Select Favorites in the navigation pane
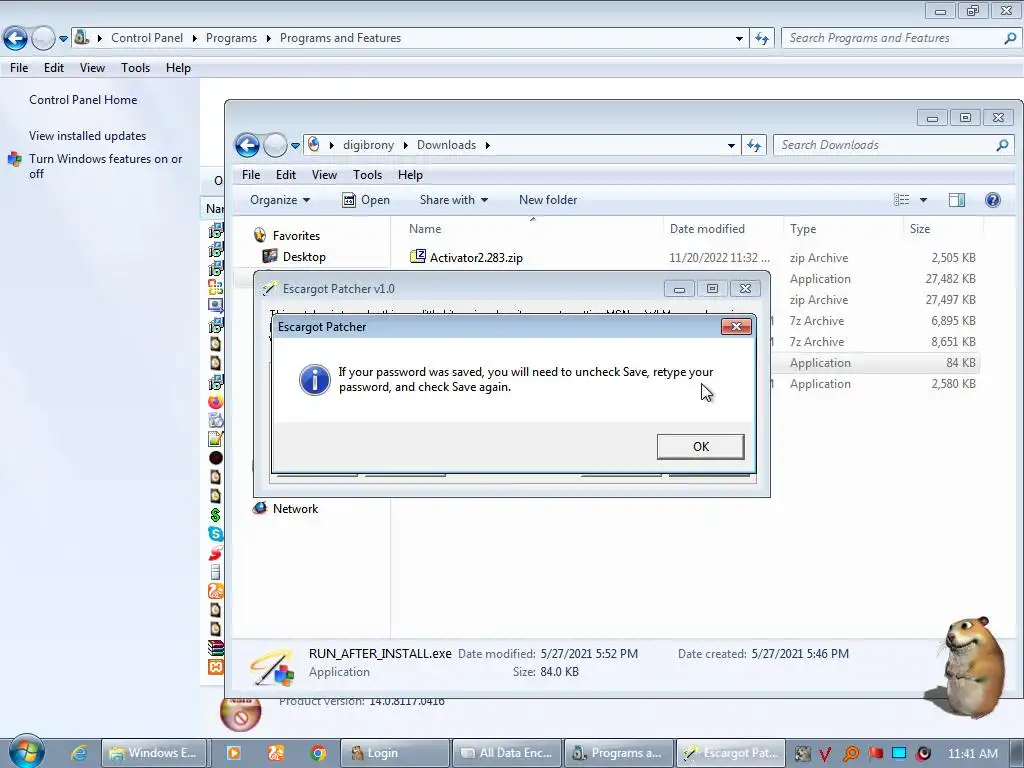The height and width of the screenshot is (768, 1024). pos(296,236)
